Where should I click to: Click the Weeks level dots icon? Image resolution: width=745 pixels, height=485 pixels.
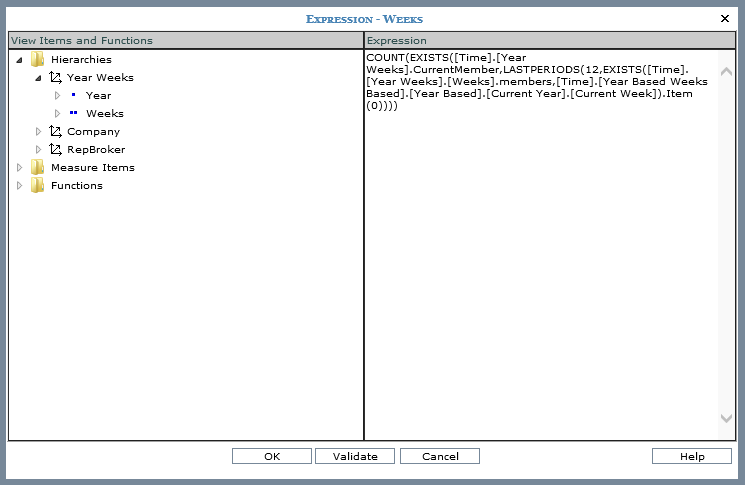(73, 114)
